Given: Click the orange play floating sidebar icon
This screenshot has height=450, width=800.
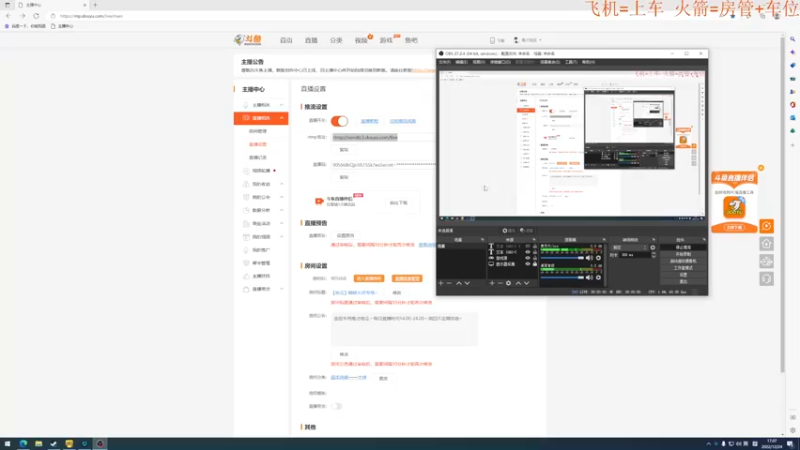Looking at the screenshot, I should [766, 226].
